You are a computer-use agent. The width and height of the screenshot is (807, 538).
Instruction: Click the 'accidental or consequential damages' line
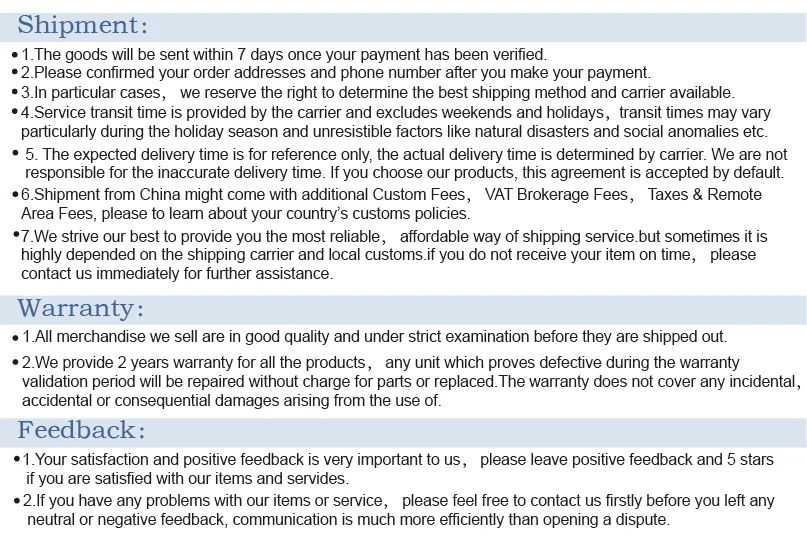click(232, 401)
